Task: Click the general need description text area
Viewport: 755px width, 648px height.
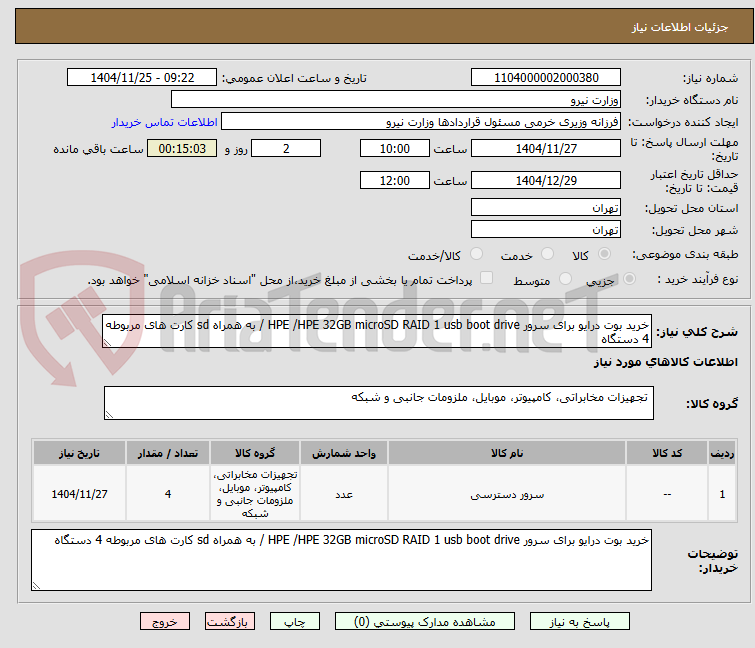Action: click(377, 331)
